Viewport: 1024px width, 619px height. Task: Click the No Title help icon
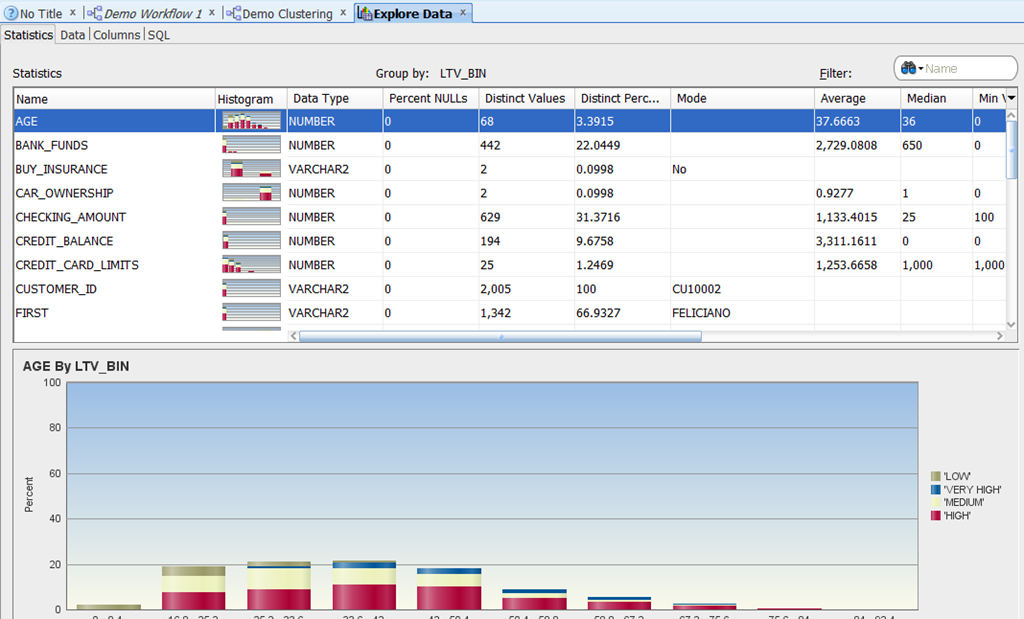pyautogui.click(x=12, y=14)
